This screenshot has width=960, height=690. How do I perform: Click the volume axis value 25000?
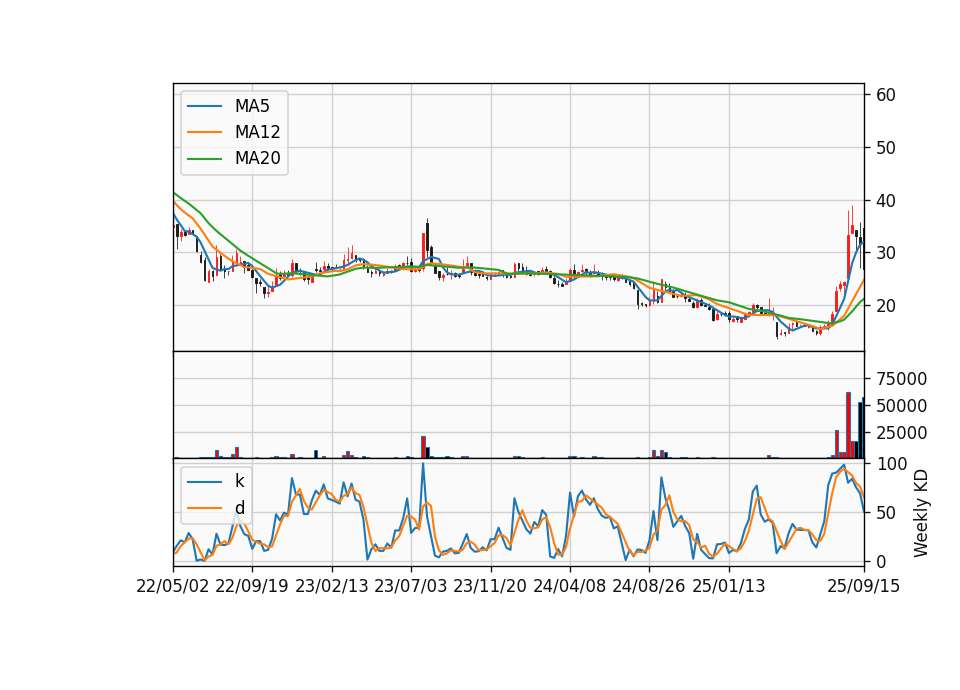pos(901,433)
